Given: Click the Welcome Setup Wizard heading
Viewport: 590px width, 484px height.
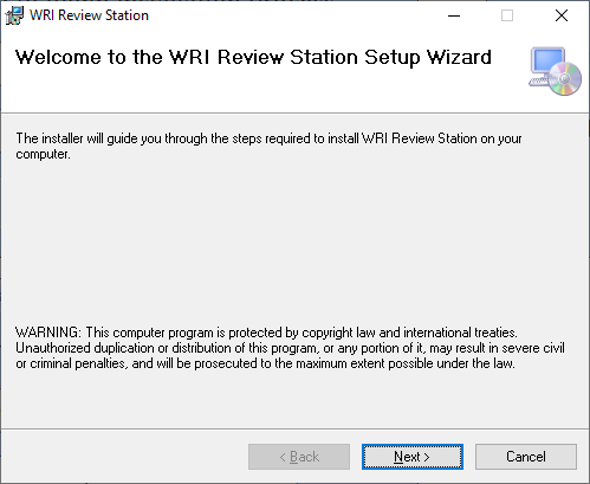Looking at the screenshot, I should [253, 58].
